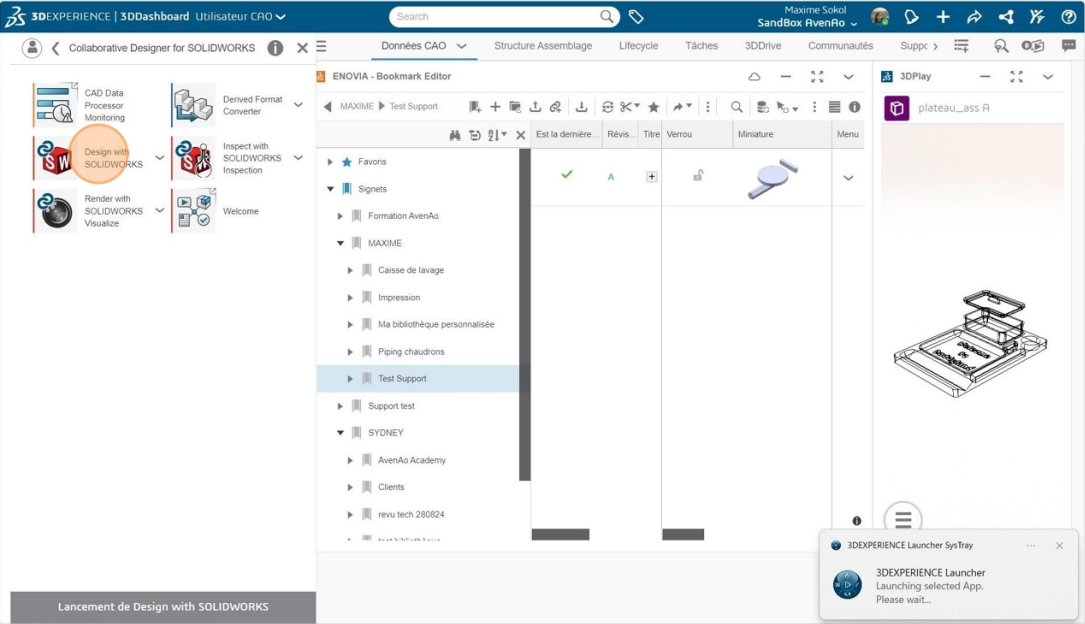1085x624 pixels.
Task: Expand Render with SOLIDWORKS Visualize chevron
Action: tap(160, 210)
